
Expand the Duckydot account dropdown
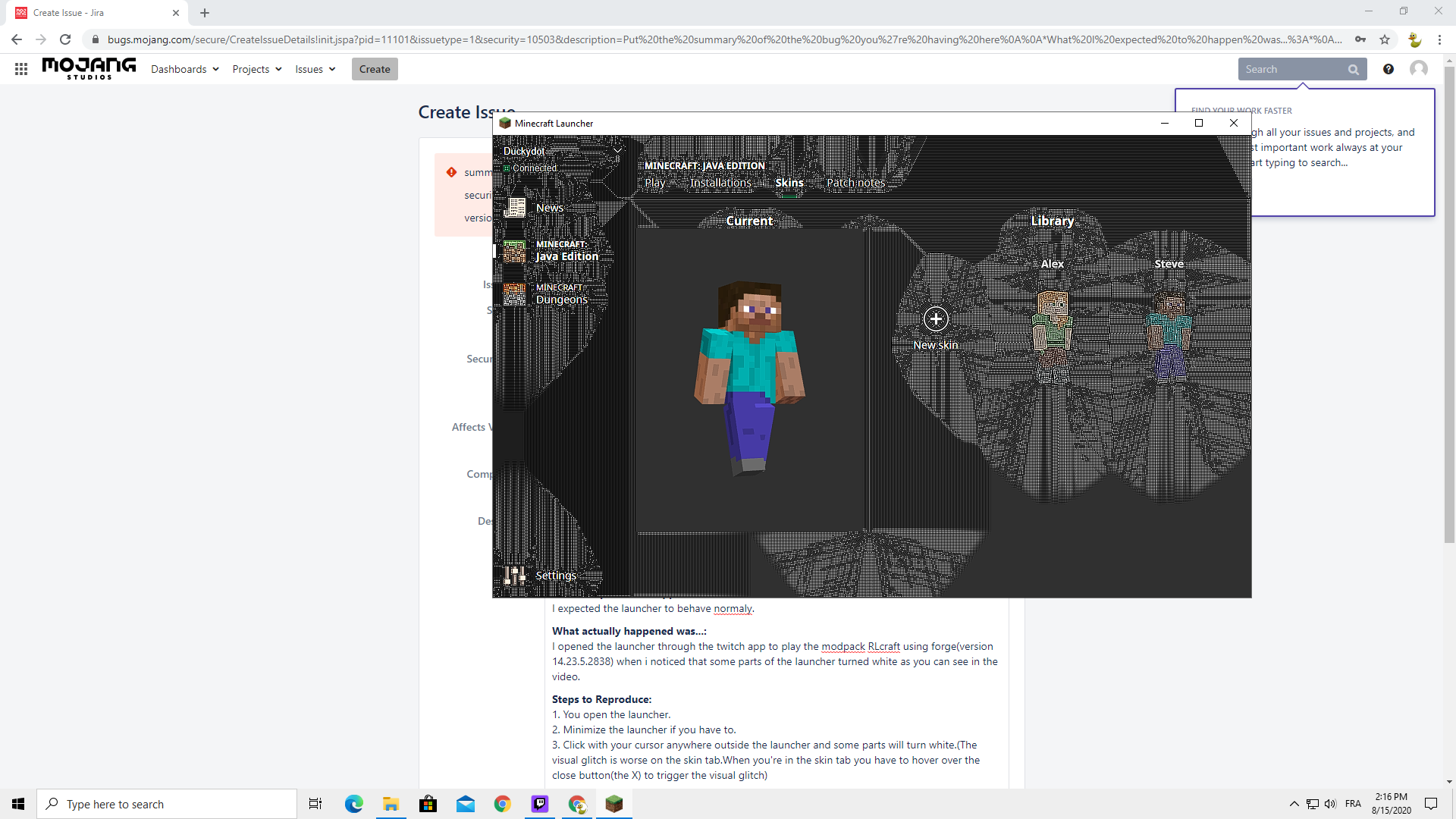click(x=617, y=151)
